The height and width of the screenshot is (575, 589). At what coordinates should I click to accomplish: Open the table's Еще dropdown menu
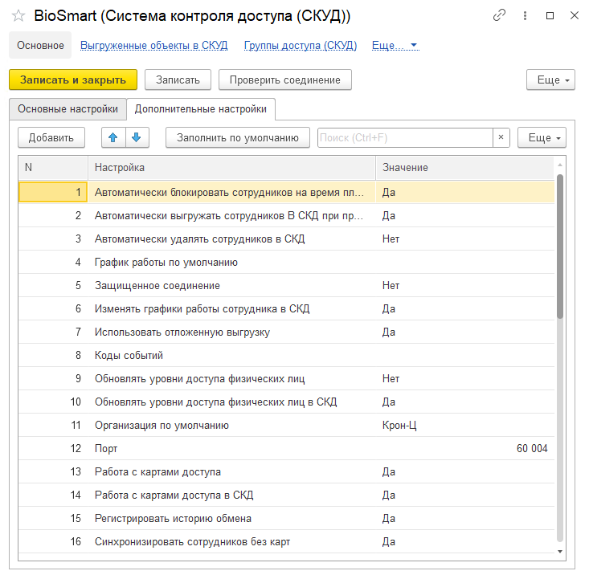[542, 137]
